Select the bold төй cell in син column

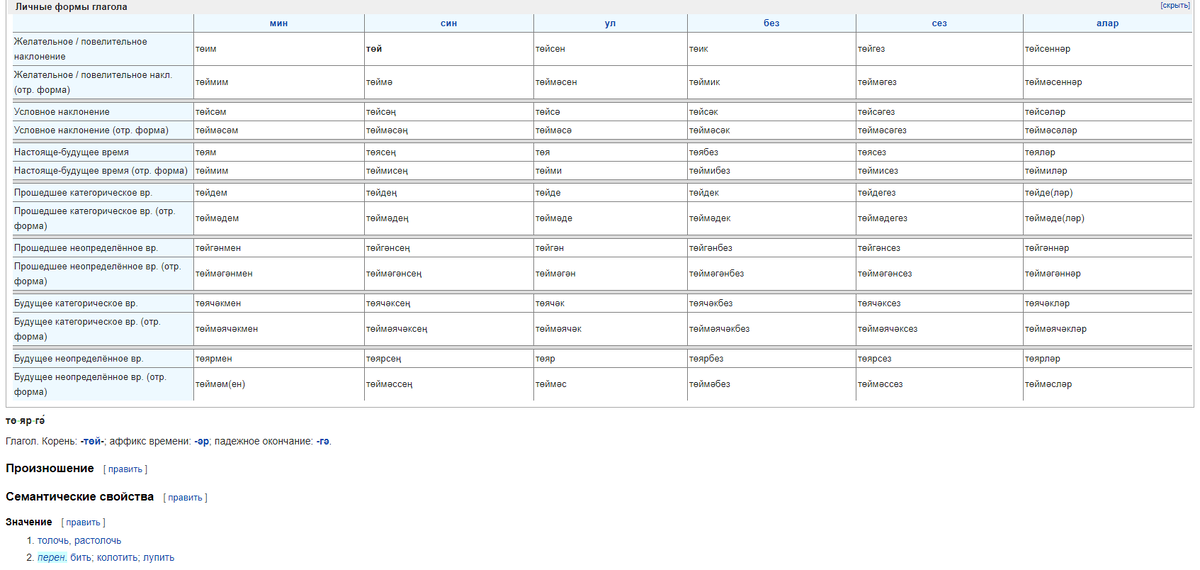376,48
